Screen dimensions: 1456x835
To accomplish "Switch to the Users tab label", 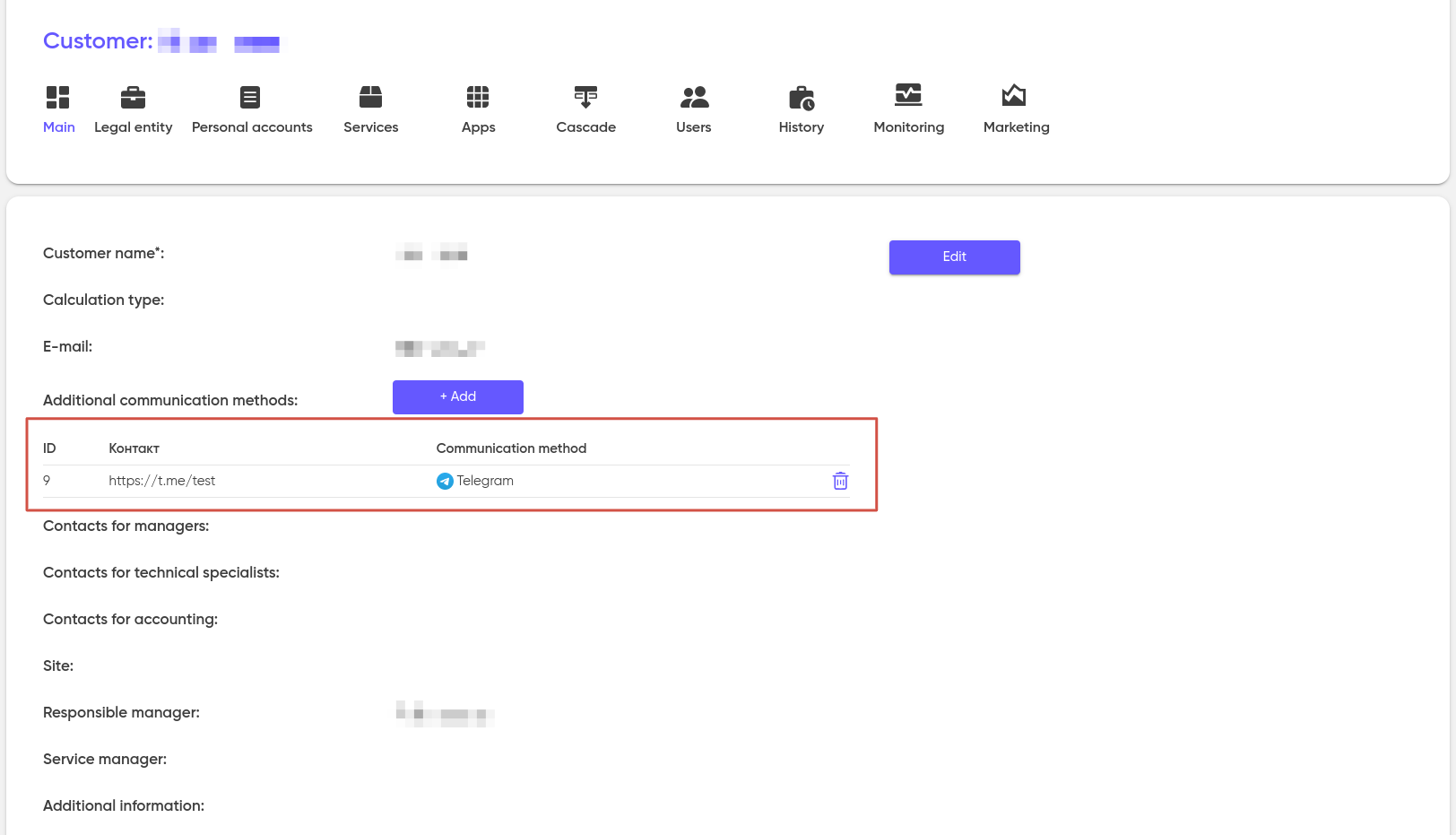I will coord(694,127).
